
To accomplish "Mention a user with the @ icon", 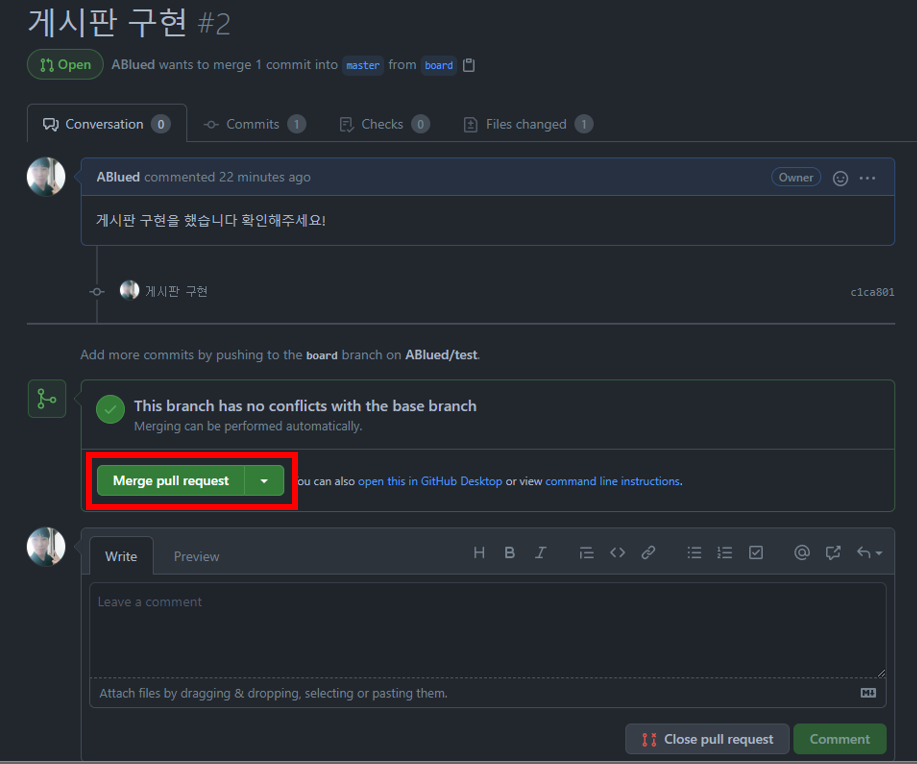I will click(x=802, y=553).
